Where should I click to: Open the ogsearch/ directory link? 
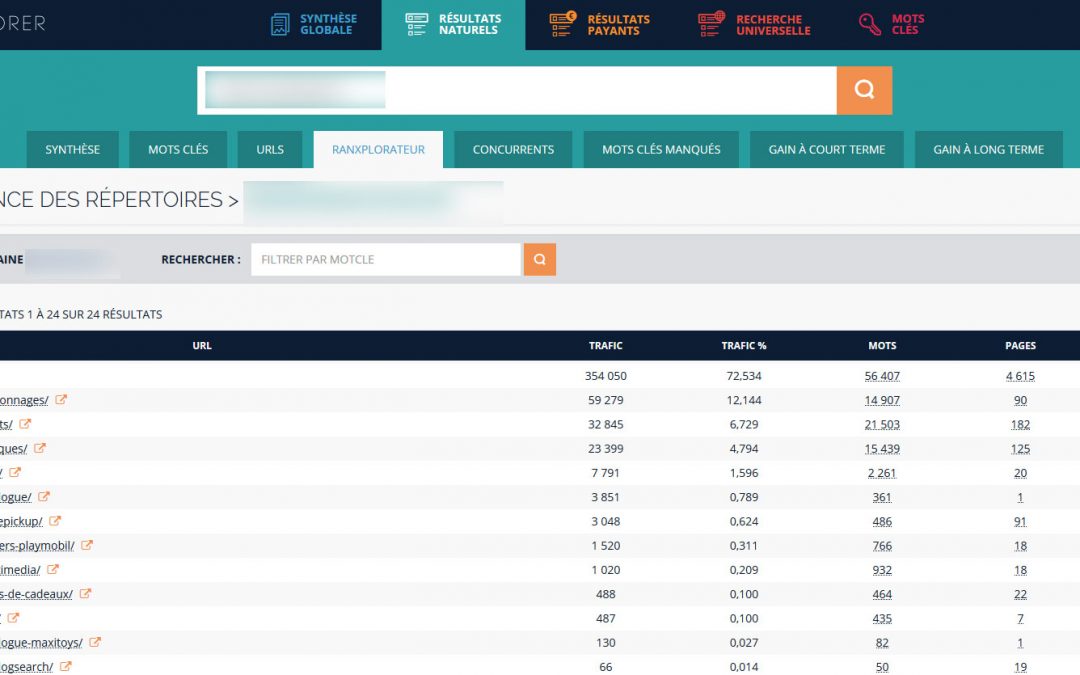point(26,667)
